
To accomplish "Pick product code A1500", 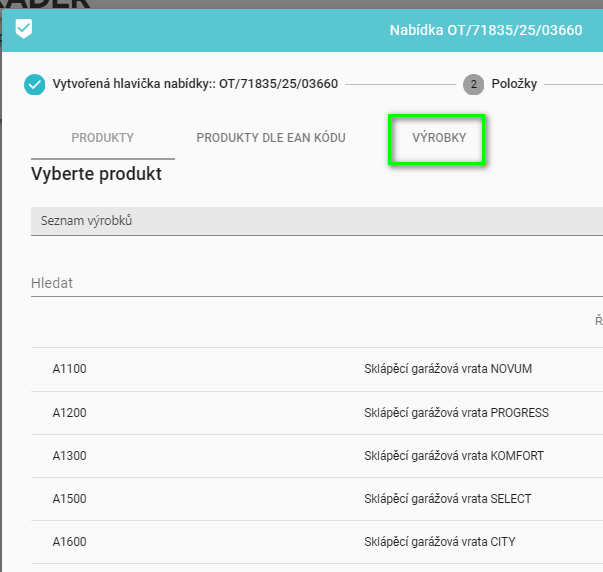I will pyautogui.click(x=70, y=499).
